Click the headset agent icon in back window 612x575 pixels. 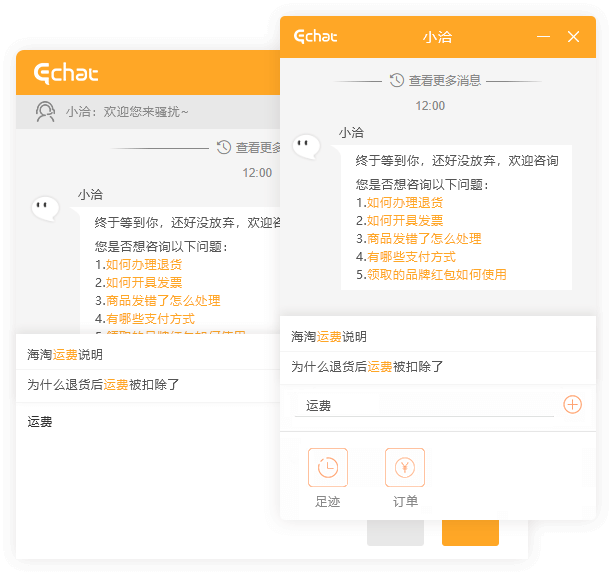tap(45, 111)
